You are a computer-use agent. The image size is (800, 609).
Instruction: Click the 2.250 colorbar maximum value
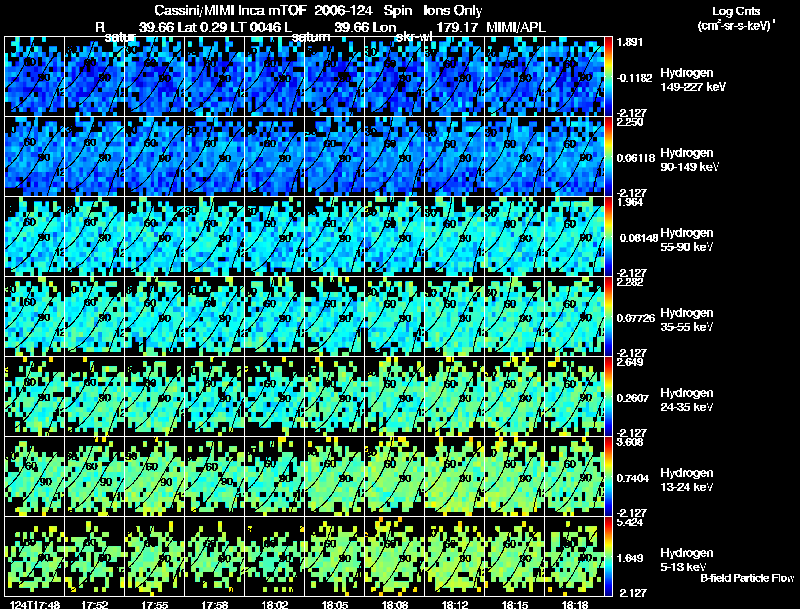tap(630, 122)
